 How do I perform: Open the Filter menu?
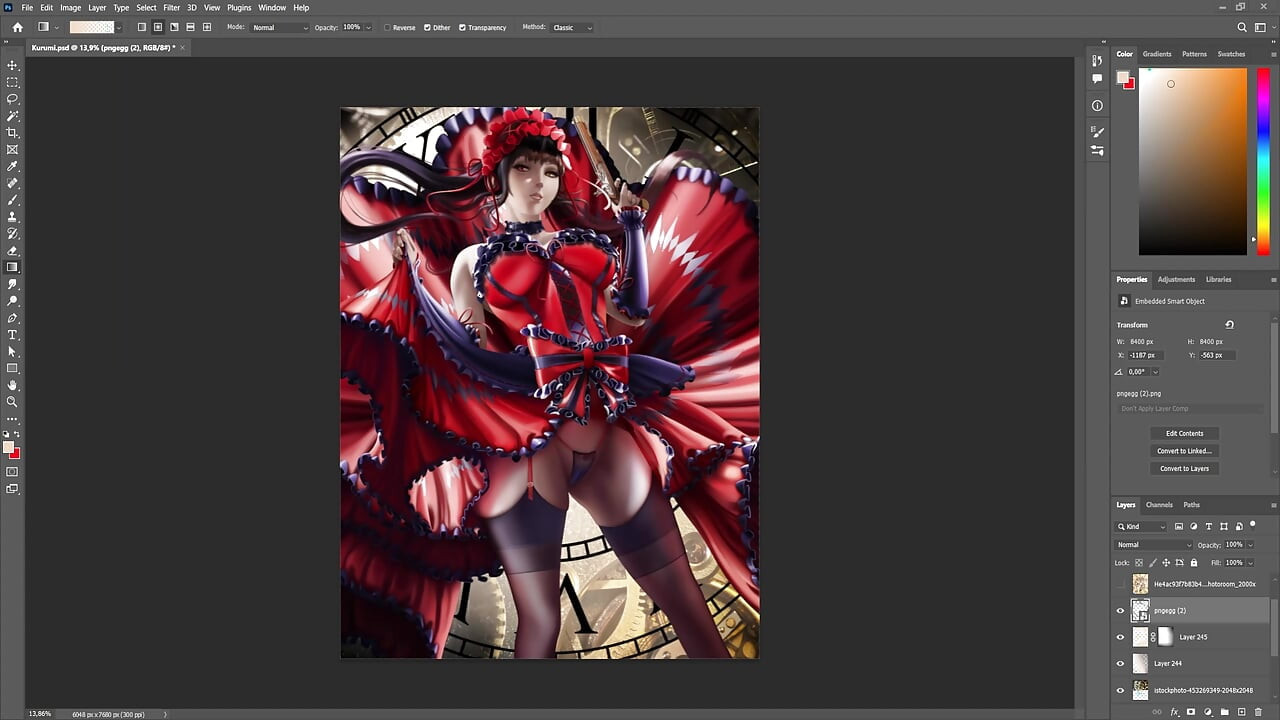click(x=171, y=7)
